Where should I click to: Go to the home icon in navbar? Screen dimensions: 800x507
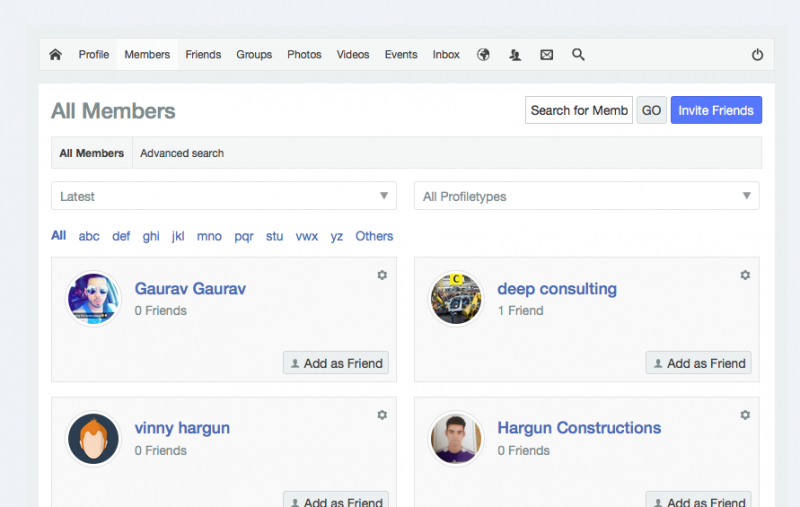[55, 55]
